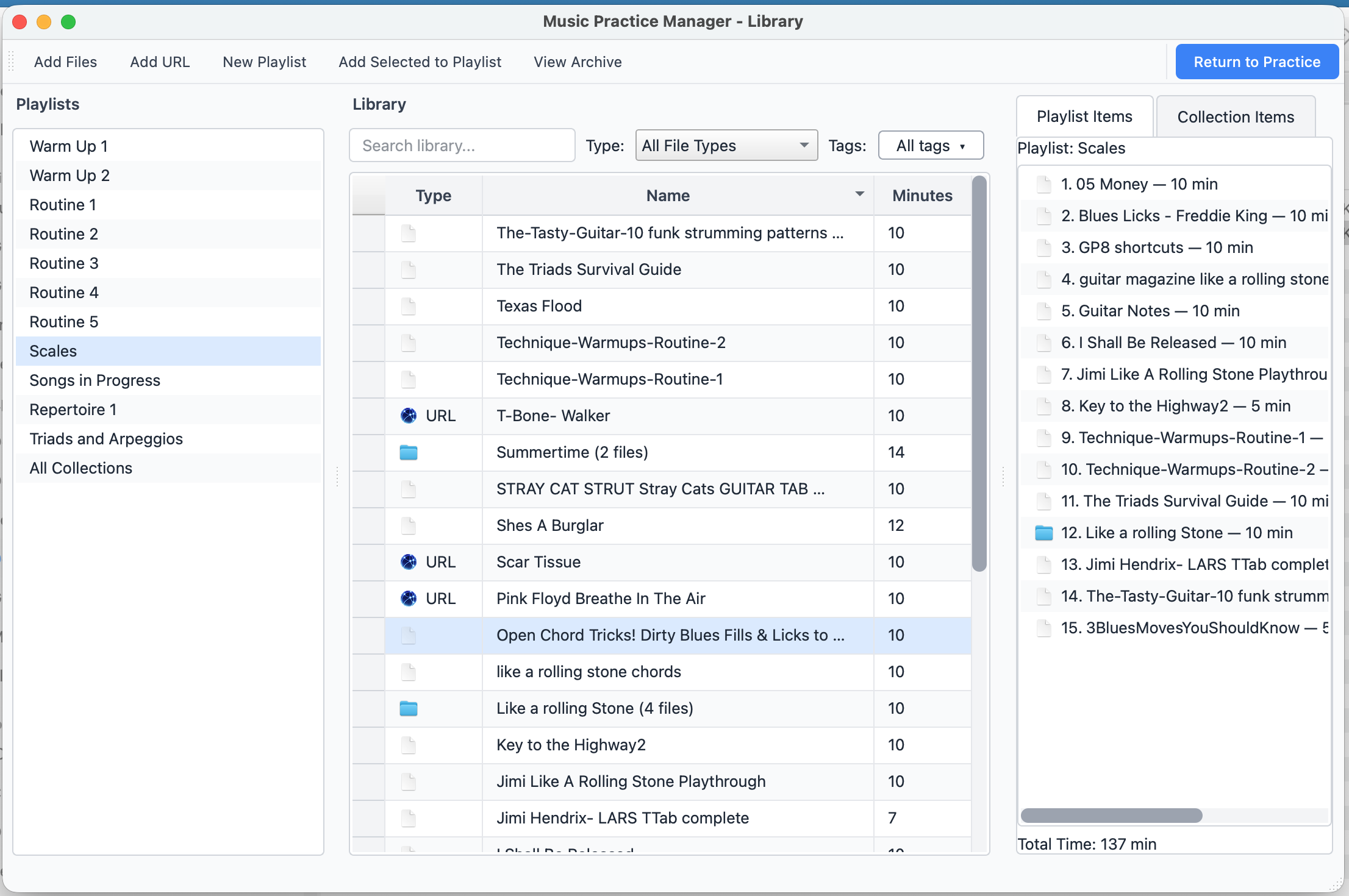Click the URL globe icon for T-Bone- Walker
This screenshot has width=1349, height=896.
point(409,416)
